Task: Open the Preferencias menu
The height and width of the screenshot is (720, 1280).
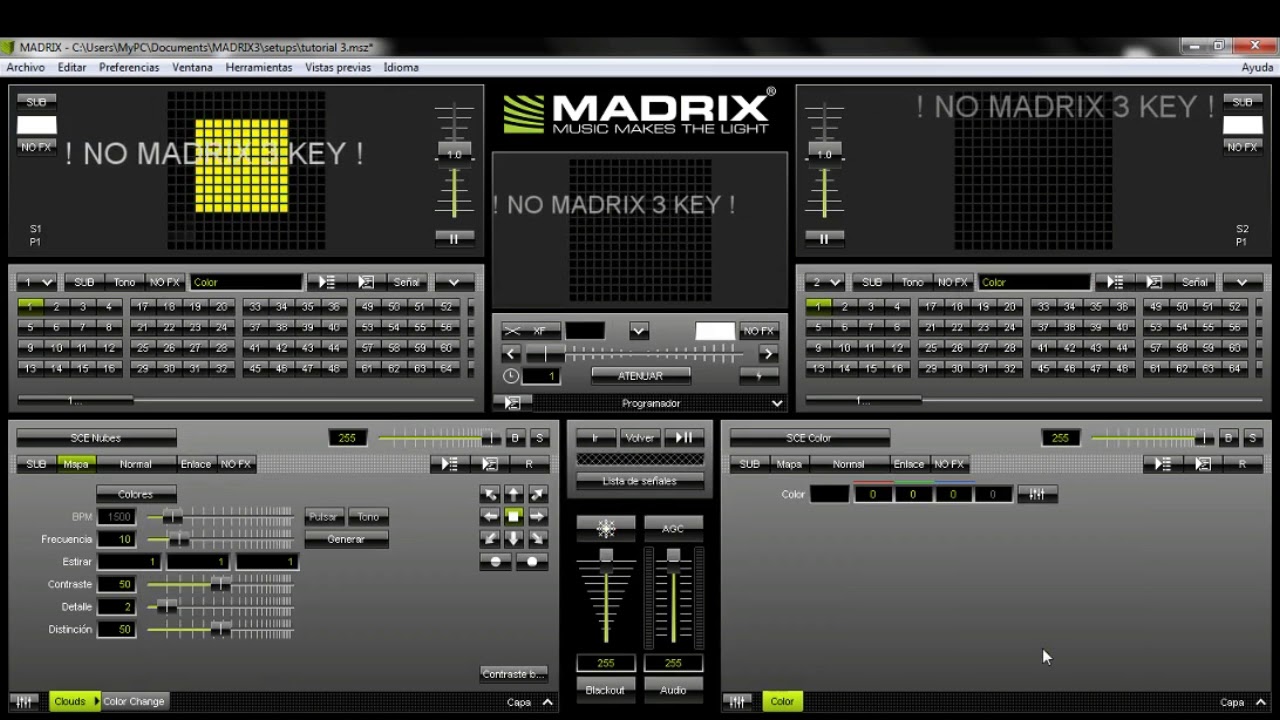Action: point(129,67)
